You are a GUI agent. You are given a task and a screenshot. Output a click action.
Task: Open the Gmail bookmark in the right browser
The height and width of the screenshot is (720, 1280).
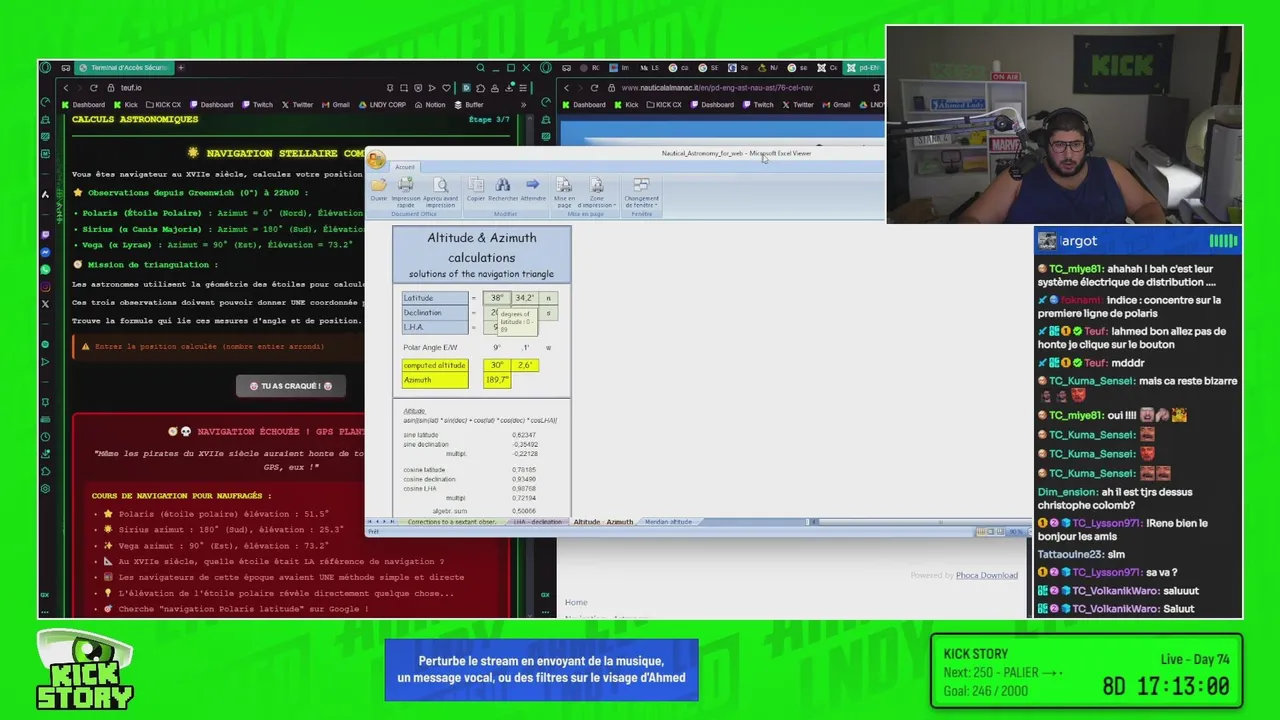pyautogui.click(x=836, y=104)
